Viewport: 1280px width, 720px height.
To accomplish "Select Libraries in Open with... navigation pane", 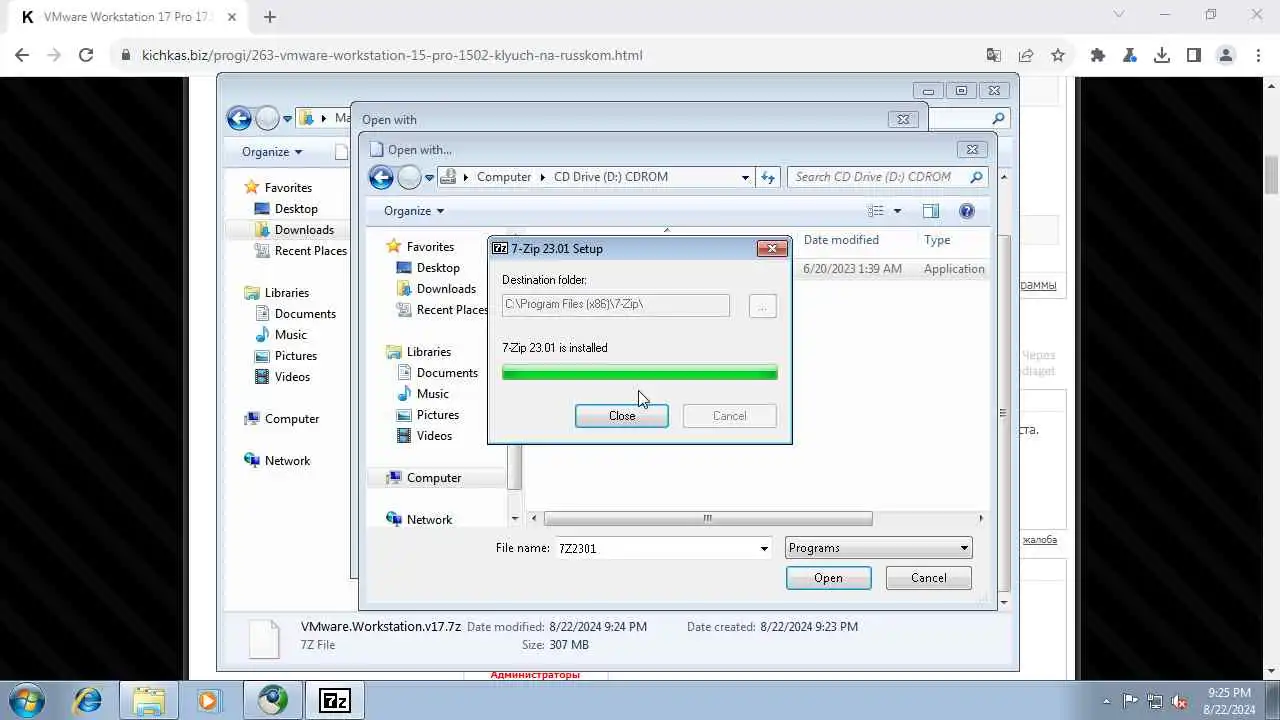I will tap(429, 352).
